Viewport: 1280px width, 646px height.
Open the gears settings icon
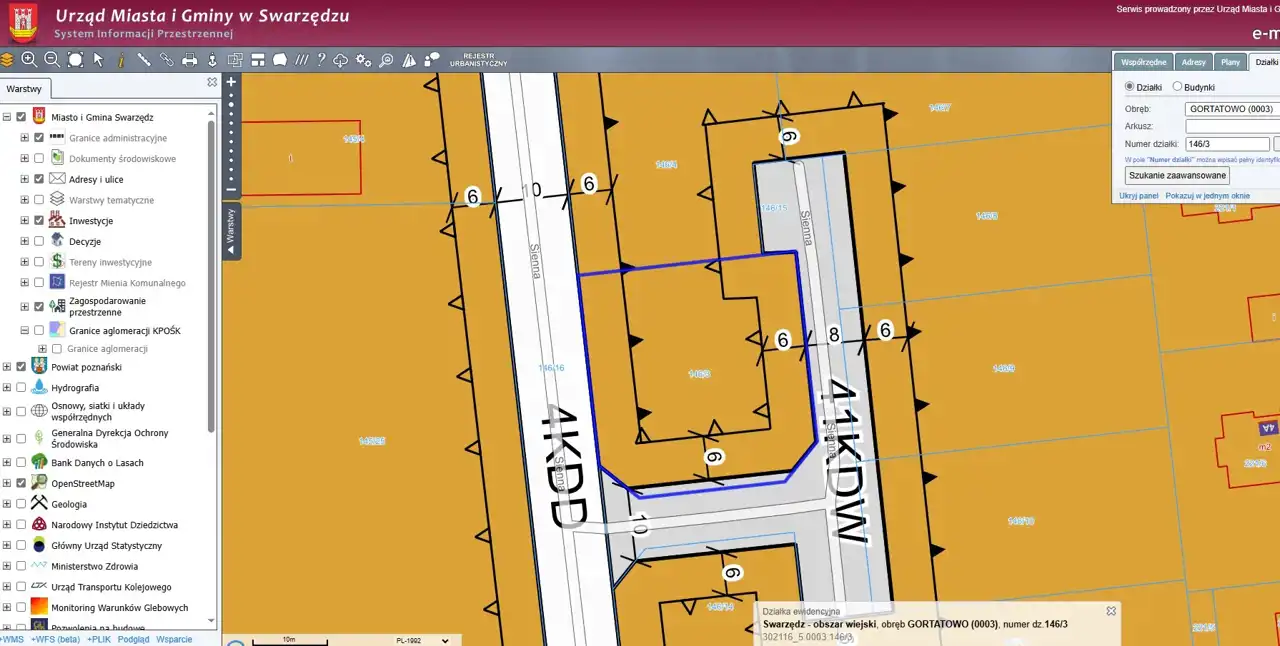click(363, 60)
